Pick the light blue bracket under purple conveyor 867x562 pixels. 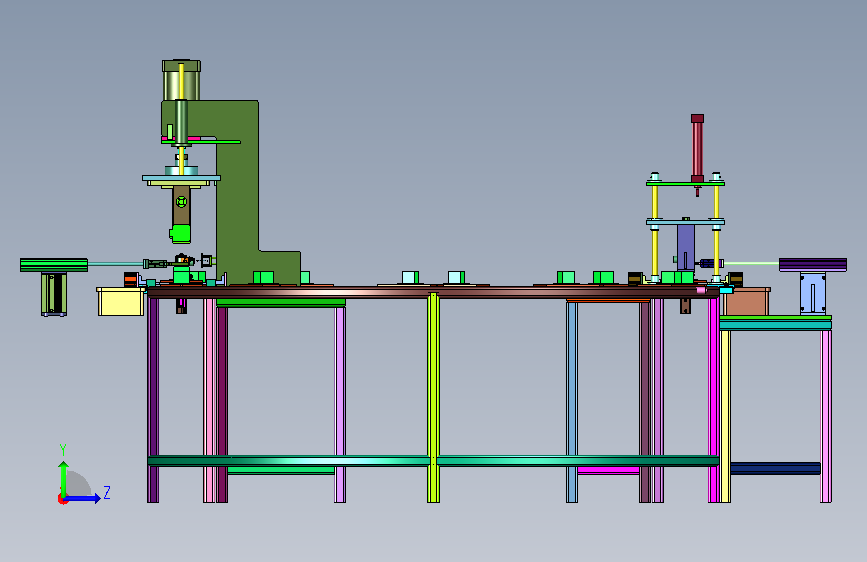(812, 294)
